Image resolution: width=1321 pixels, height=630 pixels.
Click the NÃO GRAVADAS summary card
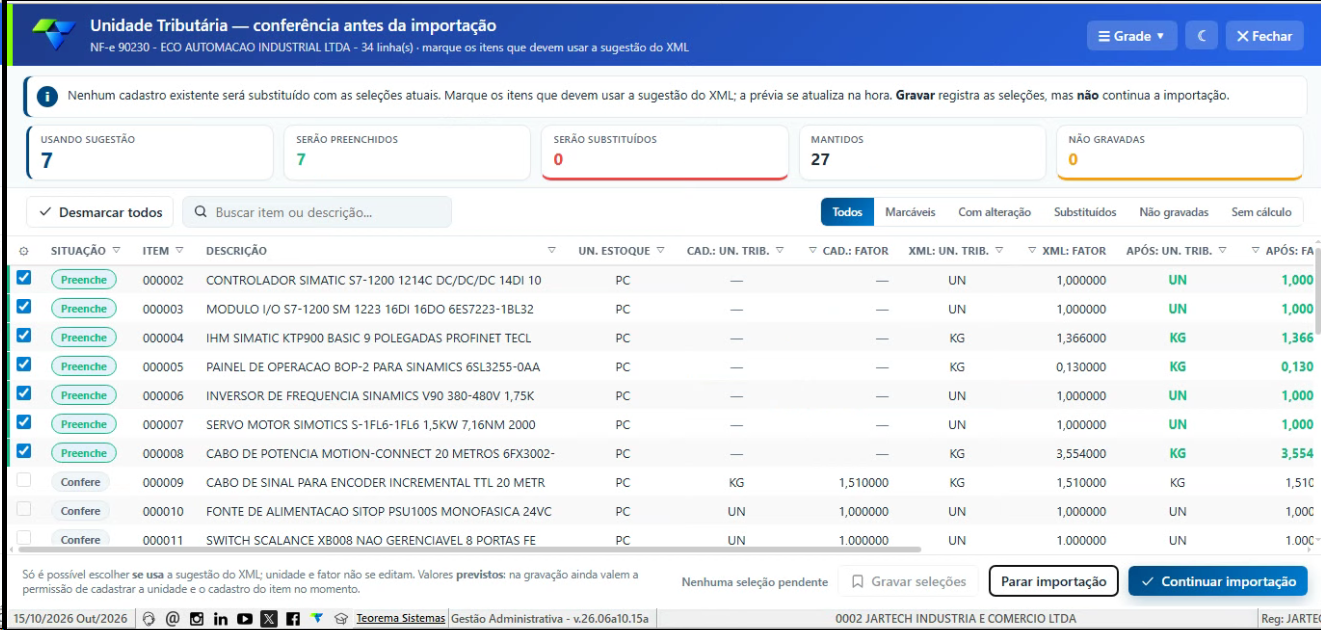(x=1180, y=153)
